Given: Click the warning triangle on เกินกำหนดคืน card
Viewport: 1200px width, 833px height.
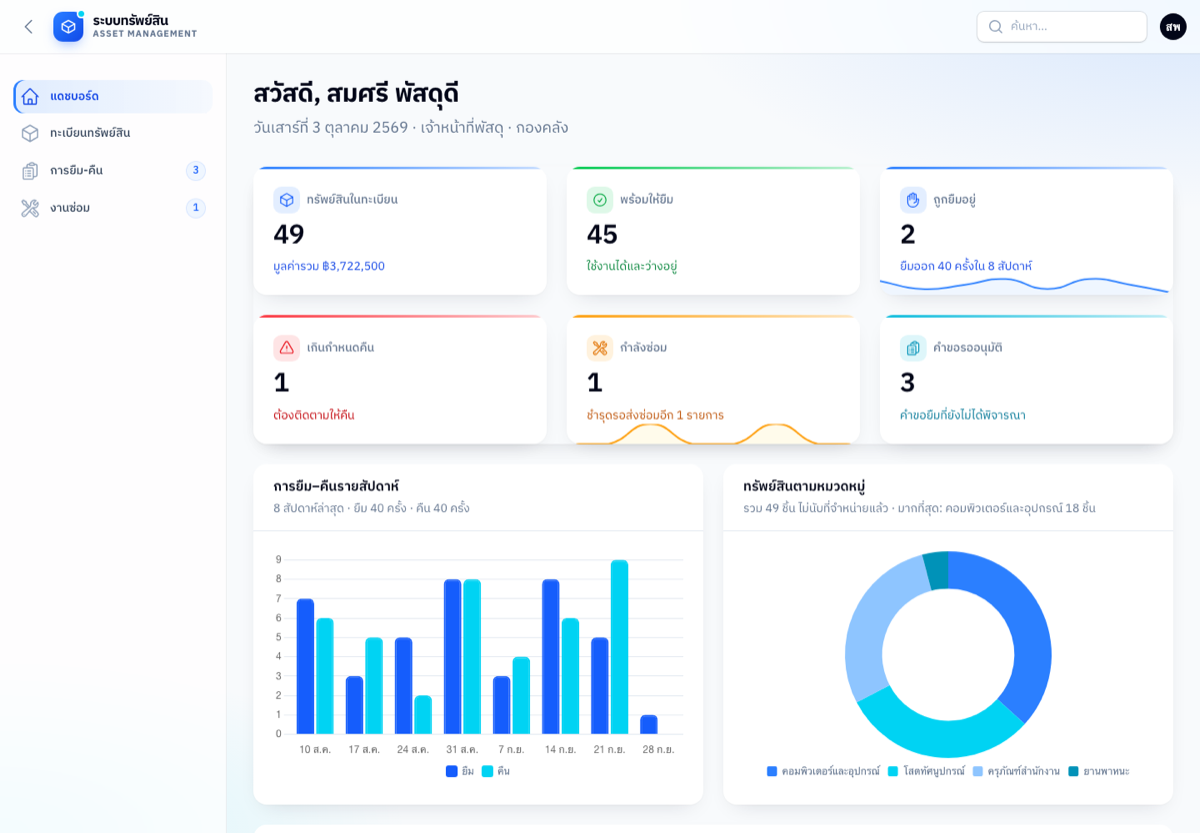Looking at the screenshot, I should [287, 348].
